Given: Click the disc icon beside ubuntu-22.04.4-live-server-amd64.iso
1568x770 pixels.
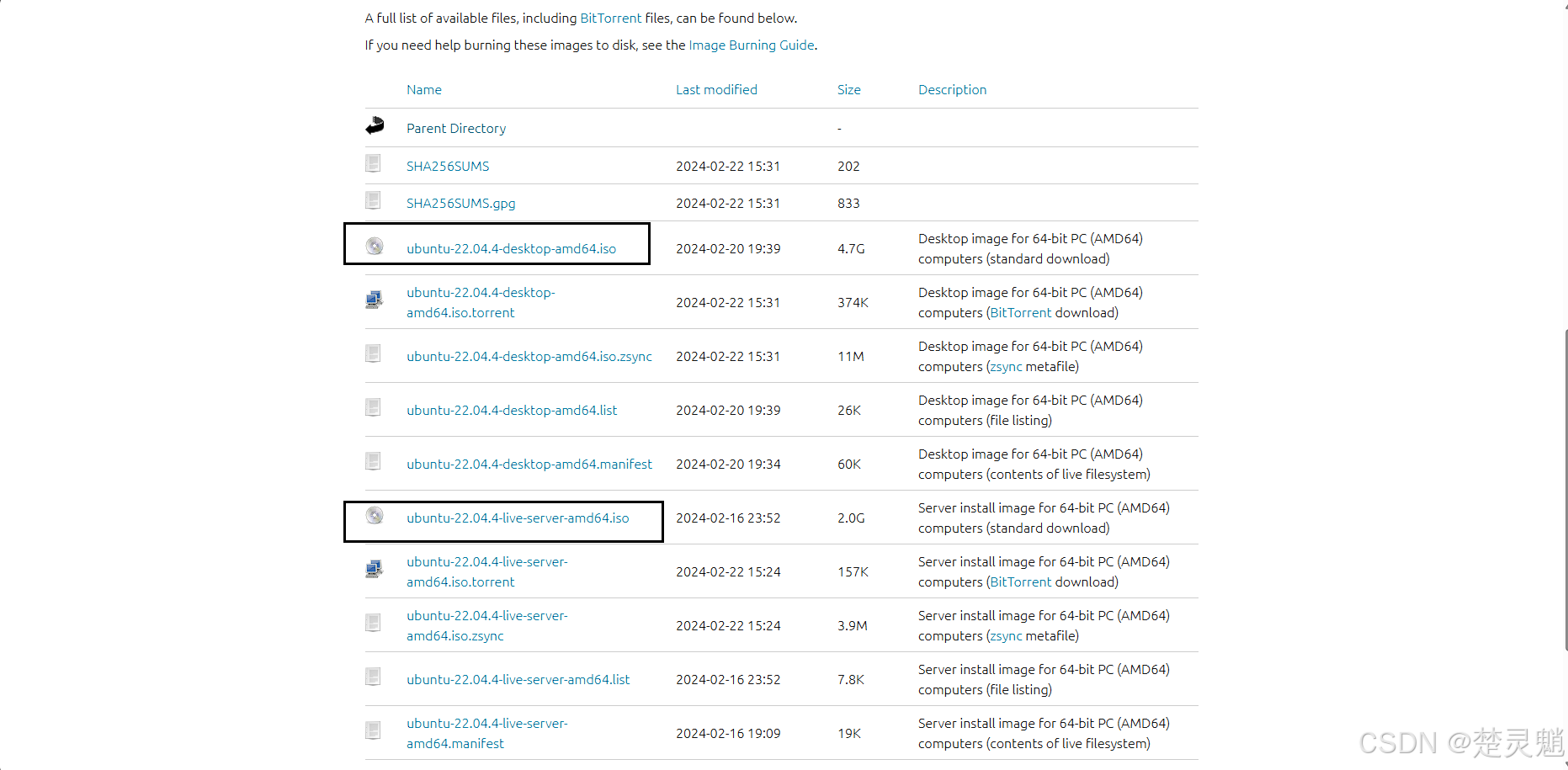Looking at the screenshot, I should pyautogui.click(x=375, y=516).
